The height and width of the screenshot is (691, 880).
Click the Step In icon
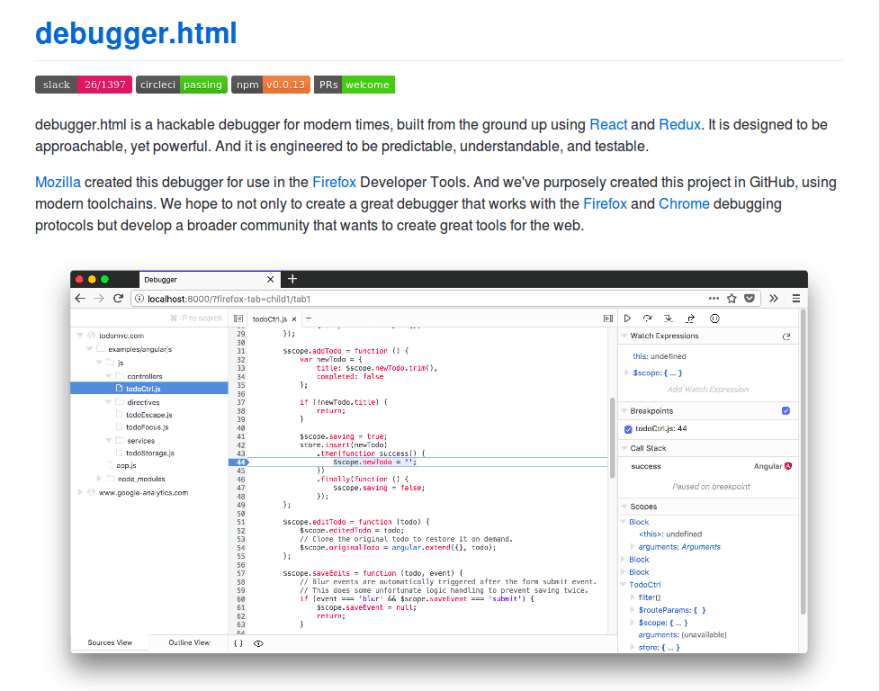coord(668,318)
